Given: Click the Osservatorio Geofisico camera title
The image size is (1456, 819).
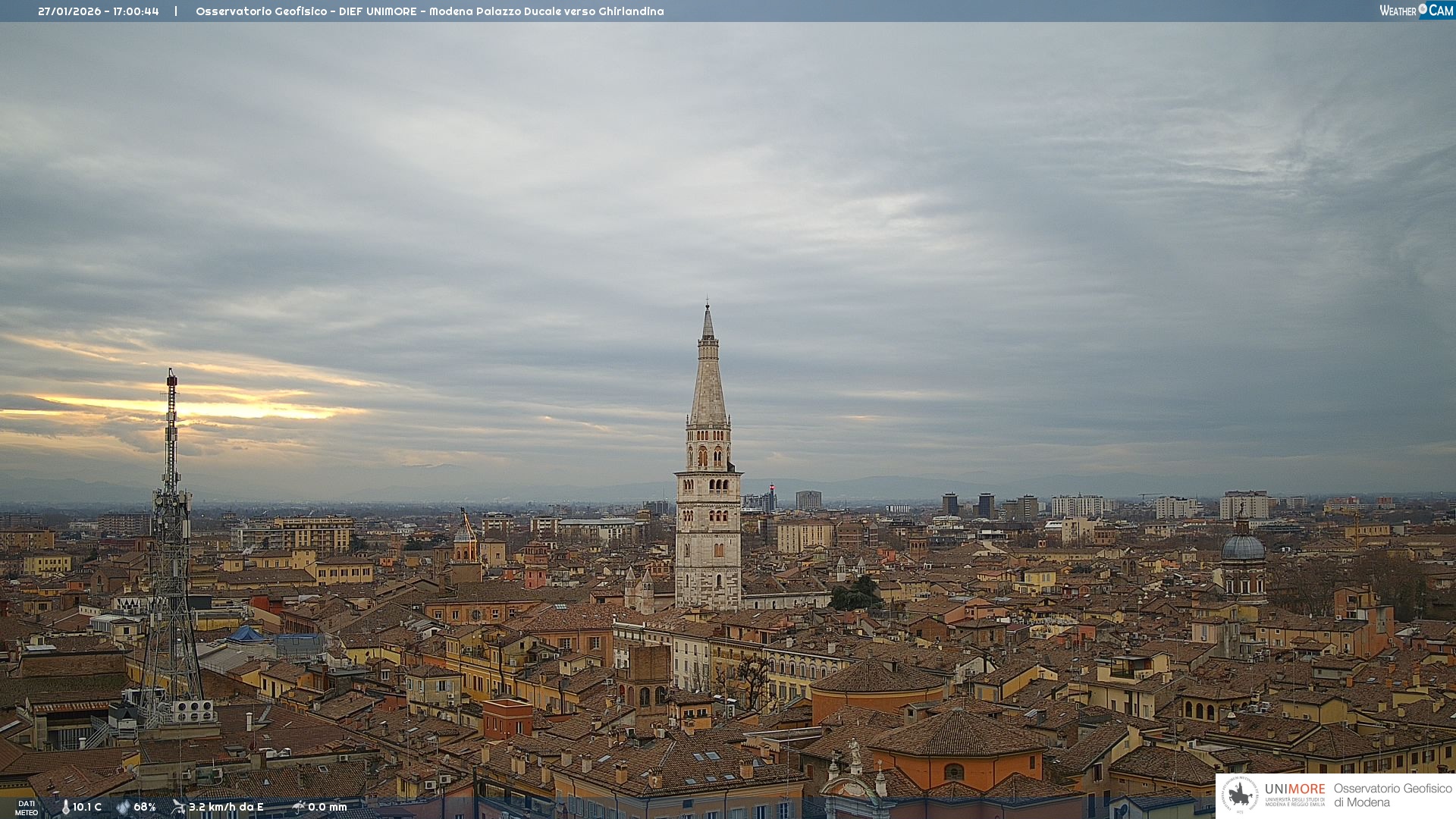Looking at the screenshot, I should pos(429,11).
